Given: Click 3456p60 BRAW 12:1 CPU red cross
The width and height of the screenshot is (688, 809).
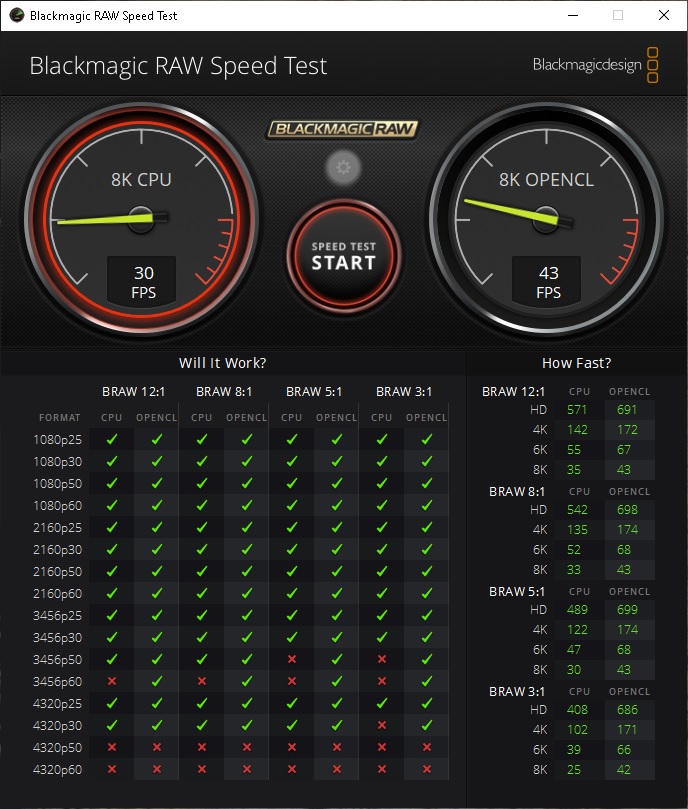Looking at the screenshot, I should [x=111, y=681].
